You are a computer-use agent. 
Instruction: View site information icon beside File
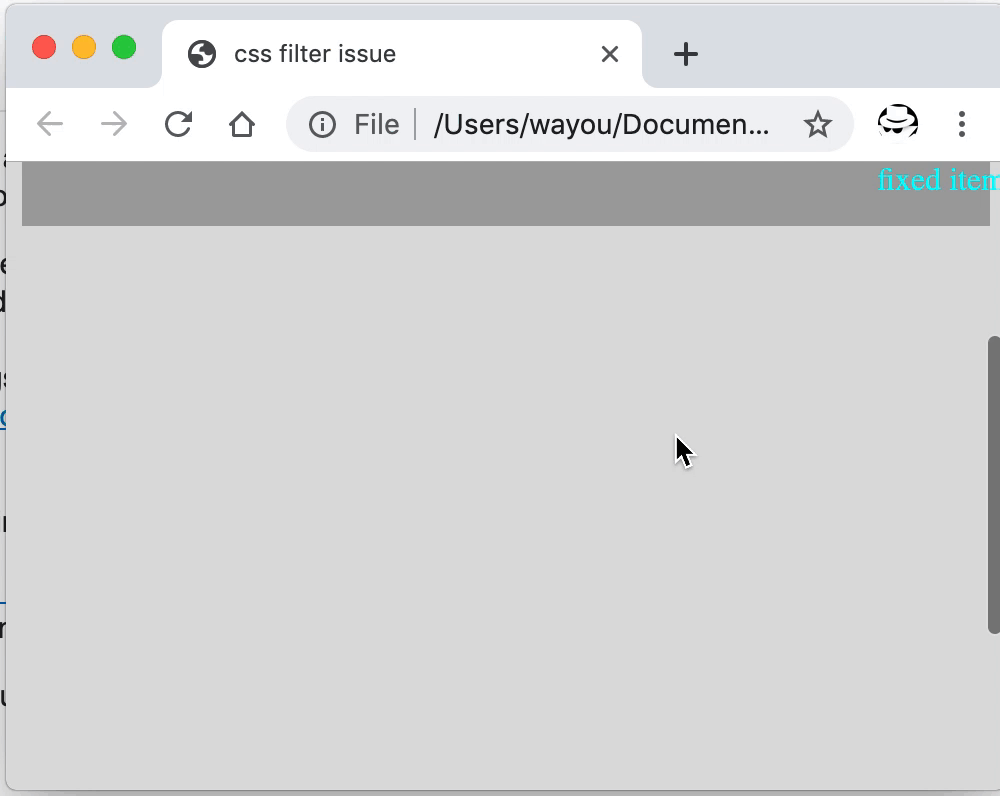tap(322, 124)
